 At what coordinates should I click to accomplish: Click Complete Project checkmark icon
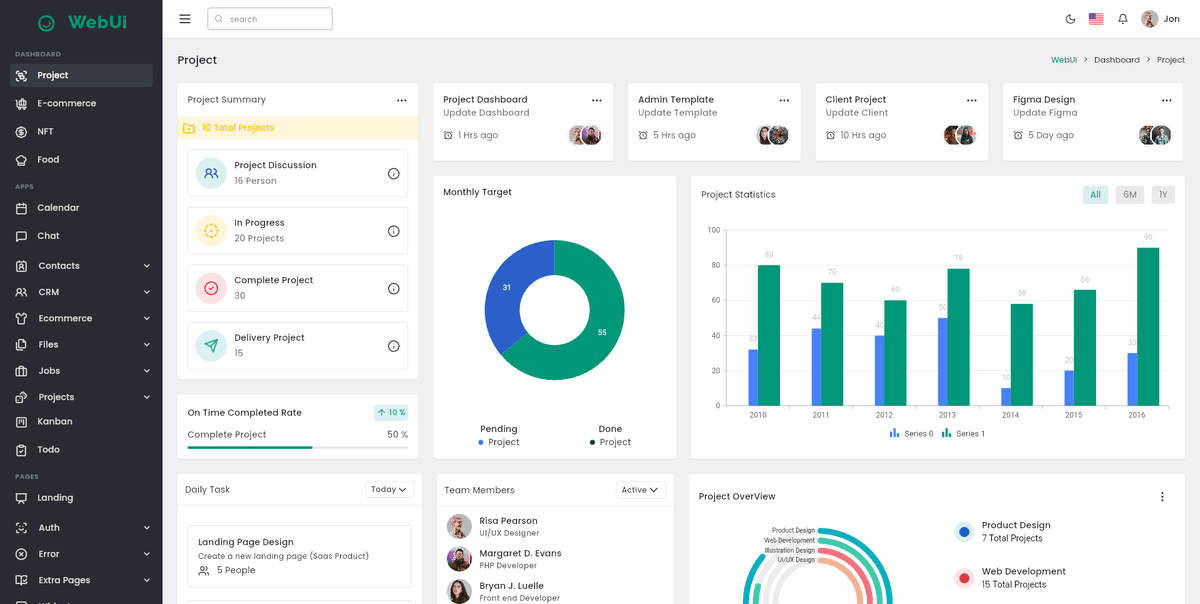click(211, 288)
